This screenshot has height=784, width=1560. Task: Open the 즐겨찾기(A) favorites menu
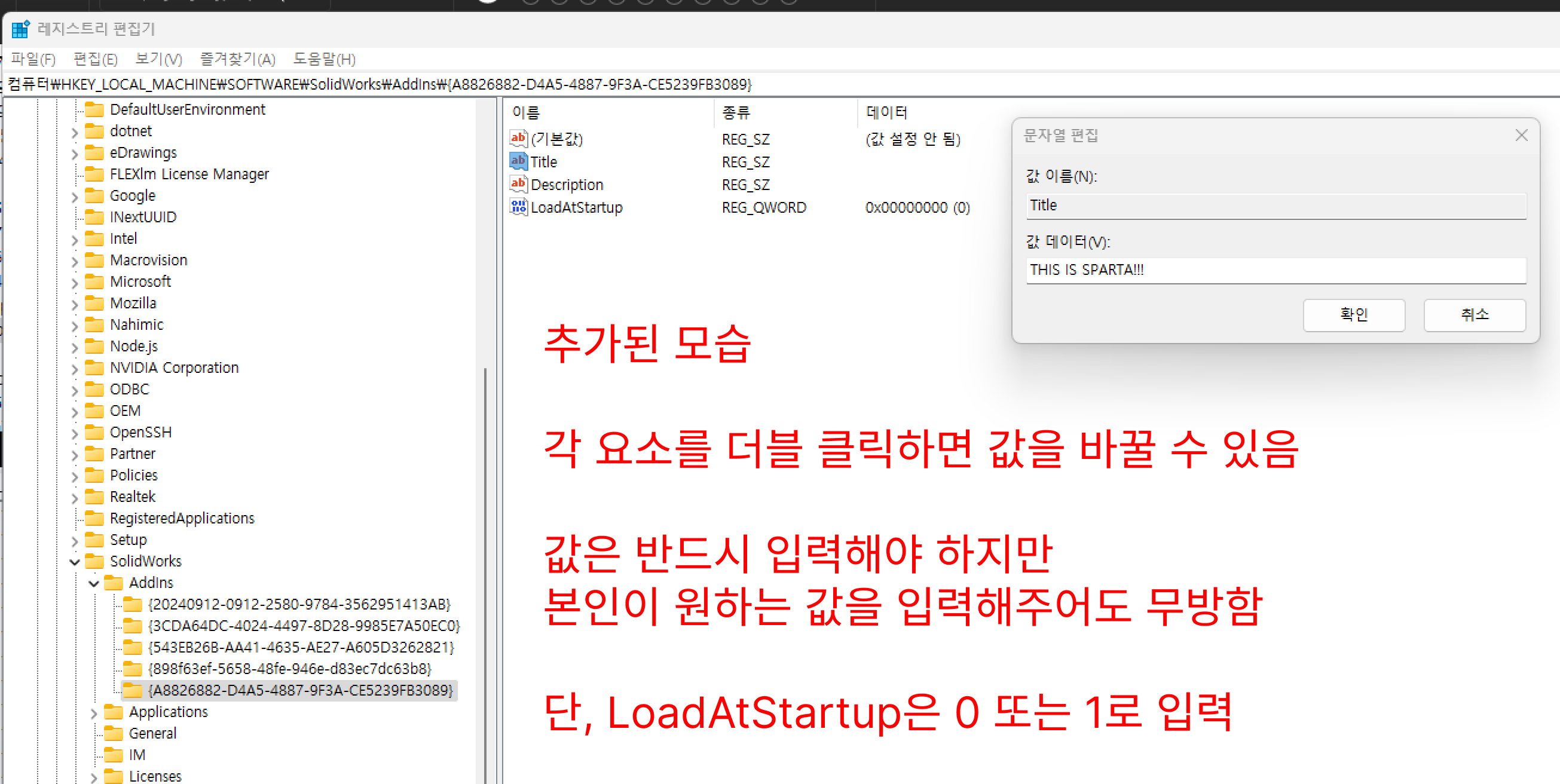tap(237, 59)
